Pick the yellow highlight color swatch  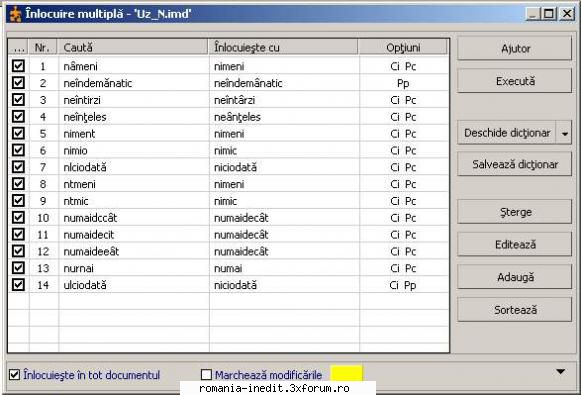(346, 374)
